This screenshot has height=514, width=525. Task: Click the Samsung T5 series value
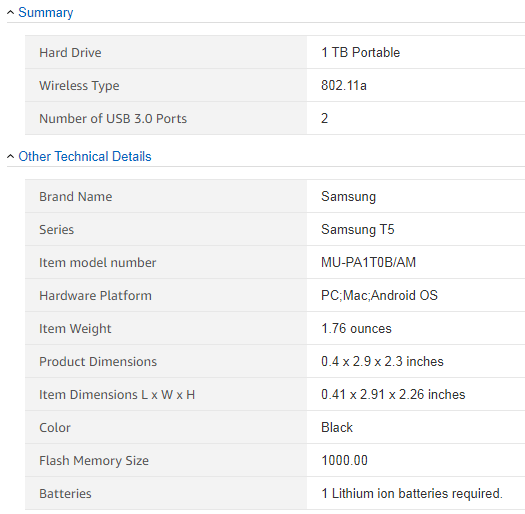coord(358,229)
